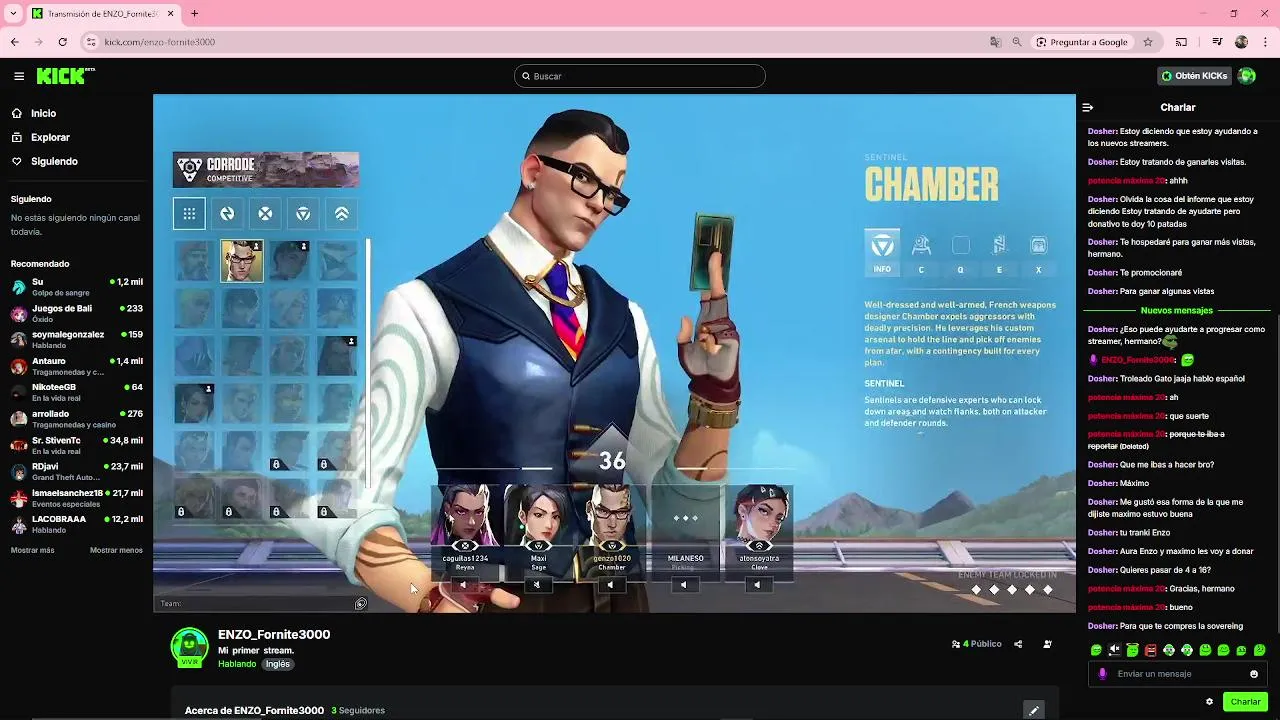Open the Kick hamburger menu
Screen dimensions: 1280x720
[19, 76]
